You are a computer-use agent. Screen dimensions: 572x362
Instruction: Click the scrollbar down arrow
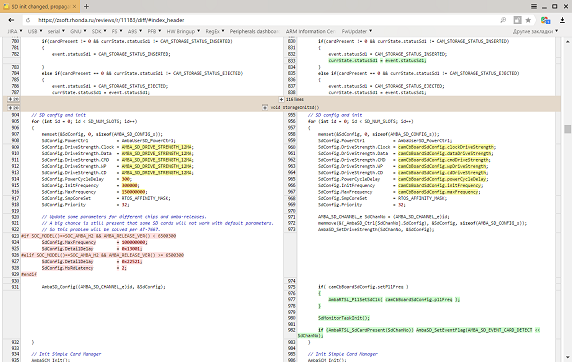pyautogui.click(x=567, y=357)
